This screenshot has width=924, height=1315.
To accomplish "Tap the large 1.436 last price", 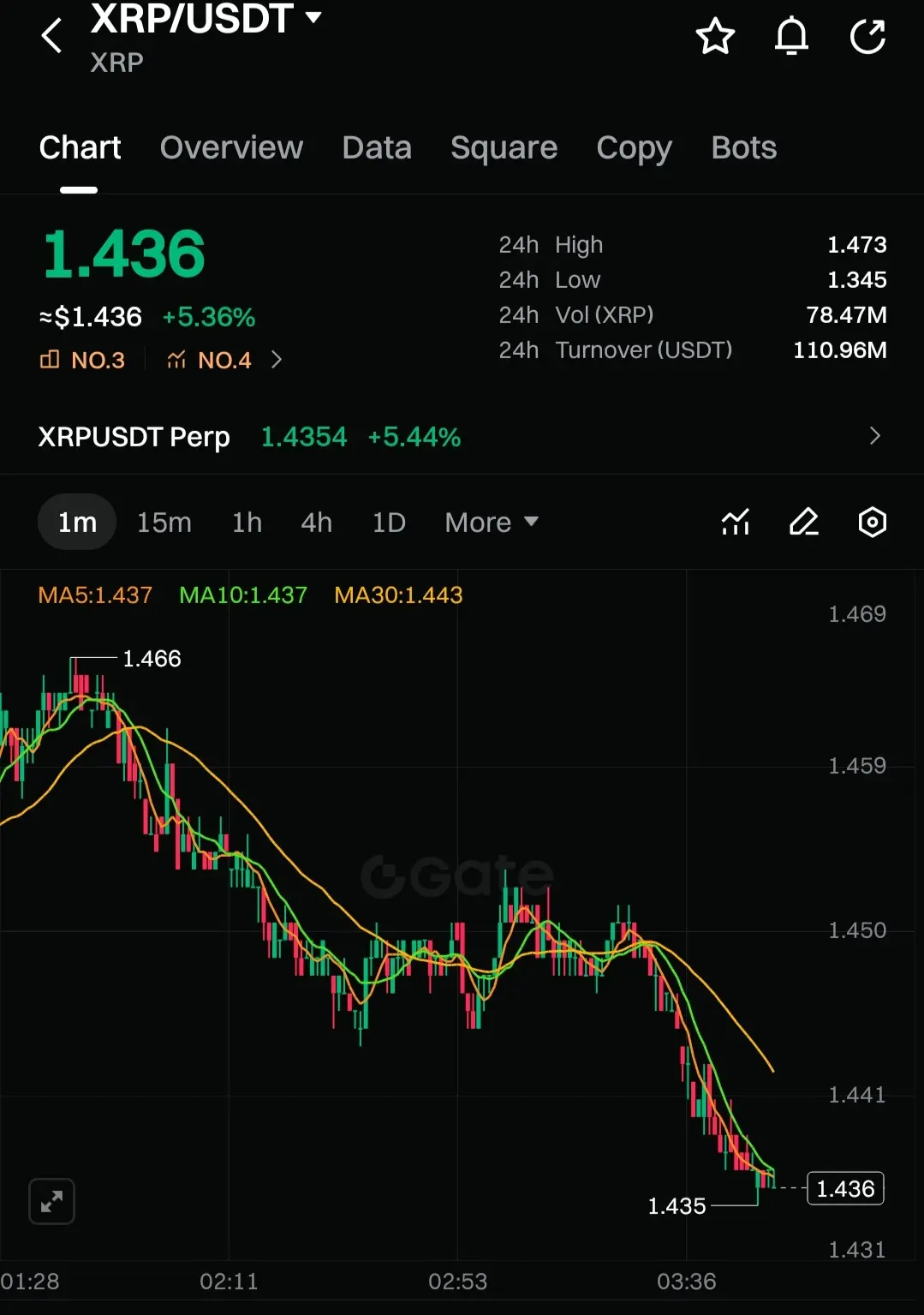I will pos(124,254).
